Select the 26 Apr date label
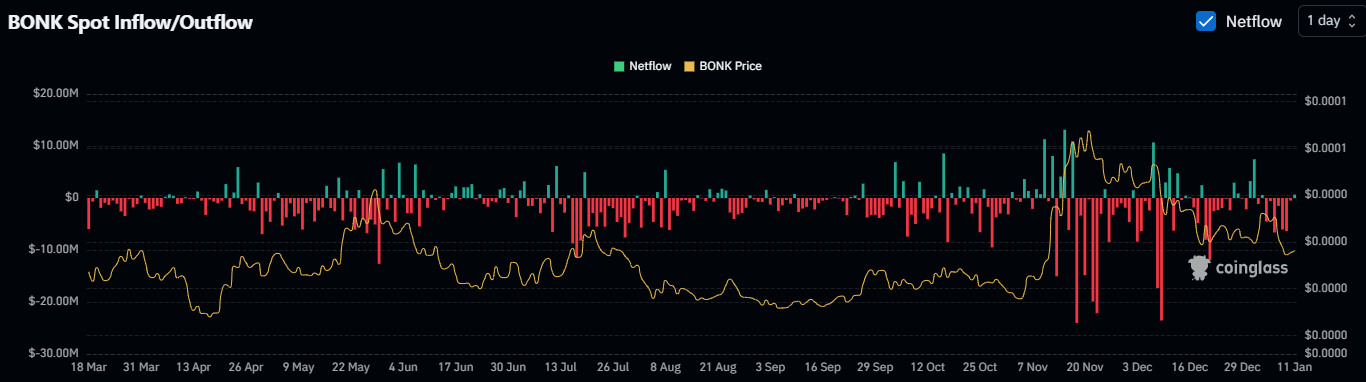 pyautogui.click(x=246, y=367)
